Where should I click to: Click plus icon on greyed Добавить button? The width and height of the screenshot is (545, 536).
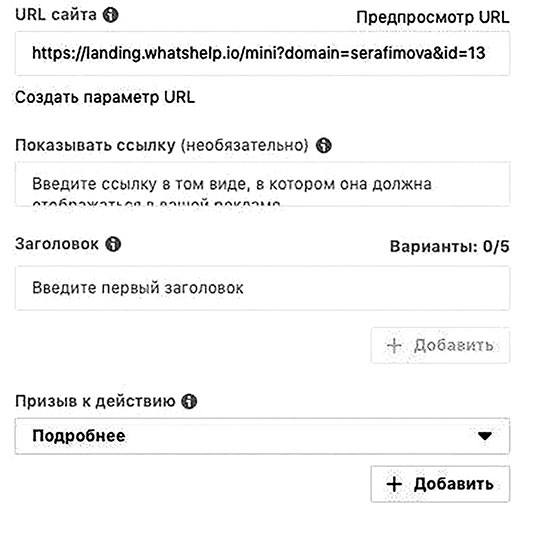(x=394, y=346)
